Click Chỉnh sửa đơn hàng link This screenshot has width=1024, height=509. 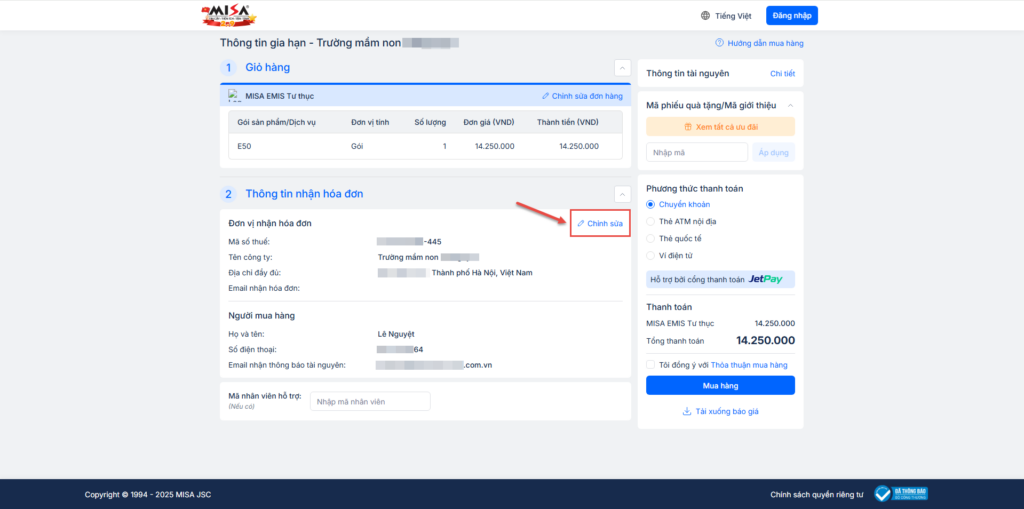[x=587, y=96]
